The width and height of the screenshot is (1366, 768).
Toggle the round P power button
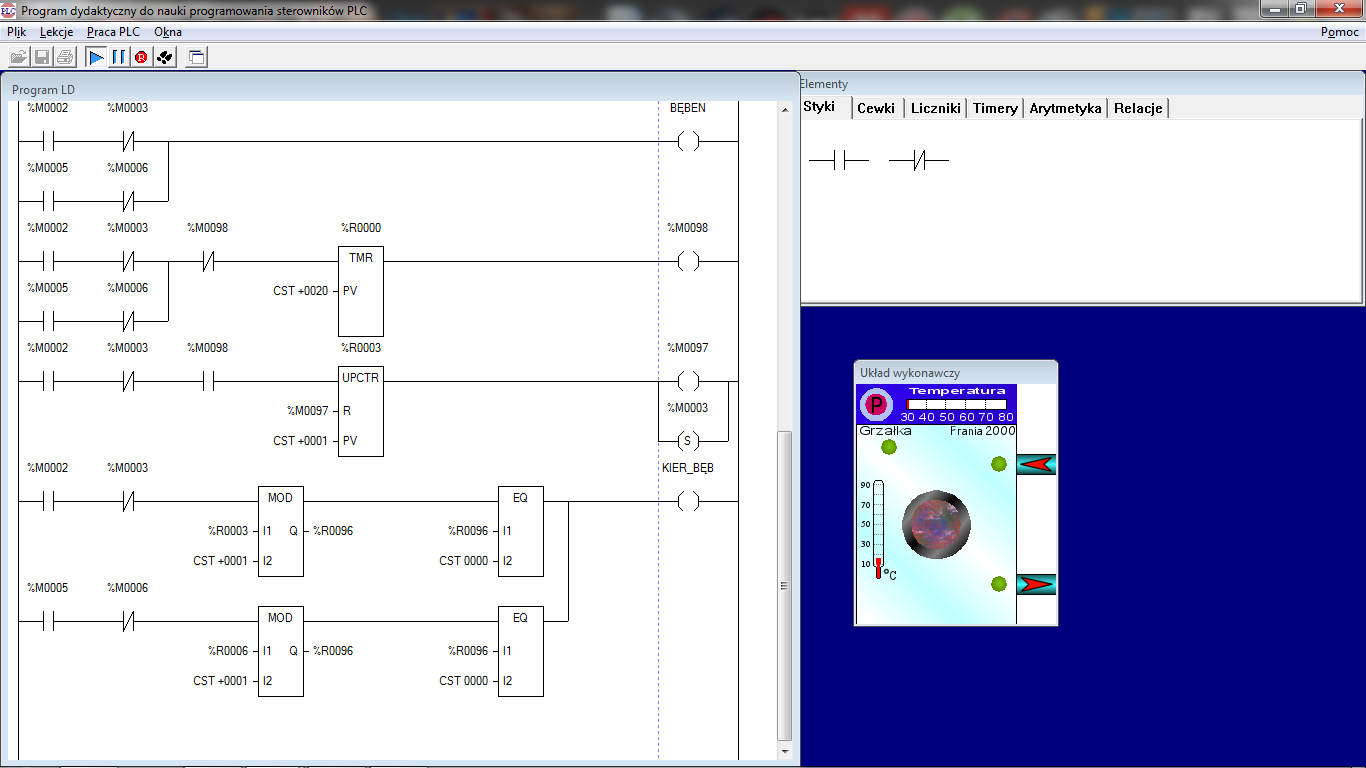[x=876, y=405]
